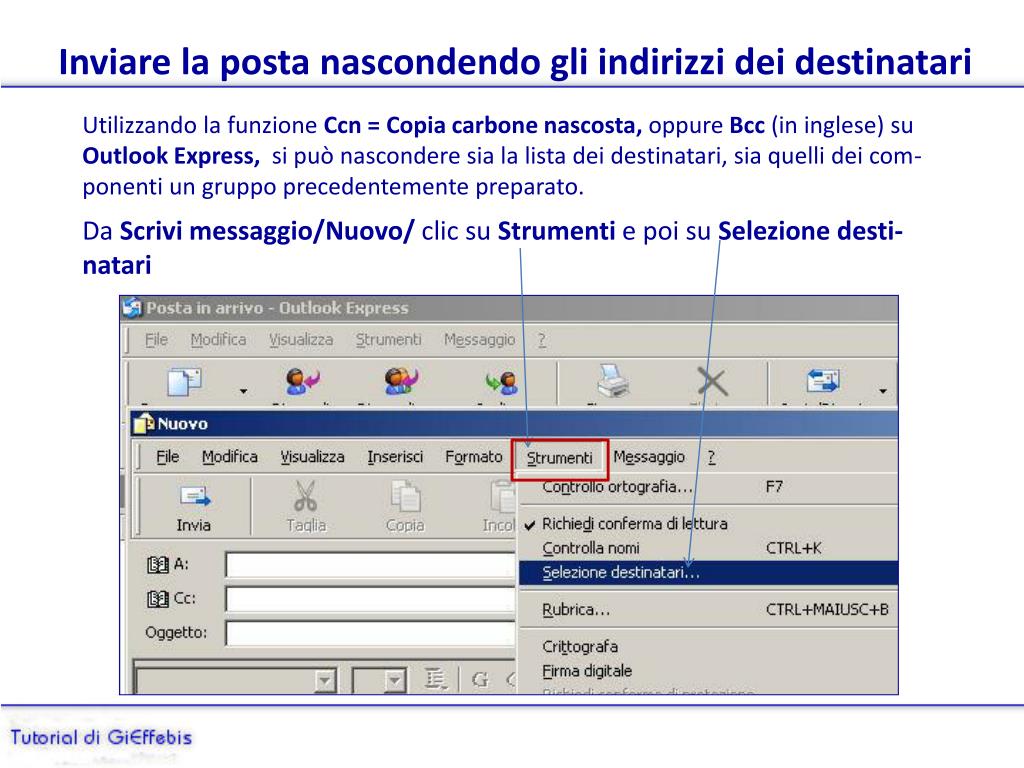This screenshot has width=1024, height=768.
Task: Expand the send/receive dropdown arrow
Action: 883,391
